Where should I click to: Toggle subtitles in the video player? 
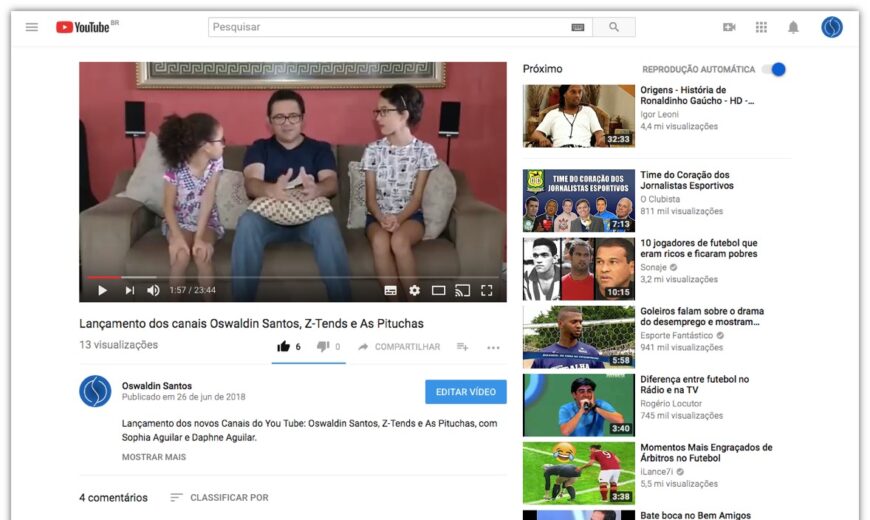point(390,290)
